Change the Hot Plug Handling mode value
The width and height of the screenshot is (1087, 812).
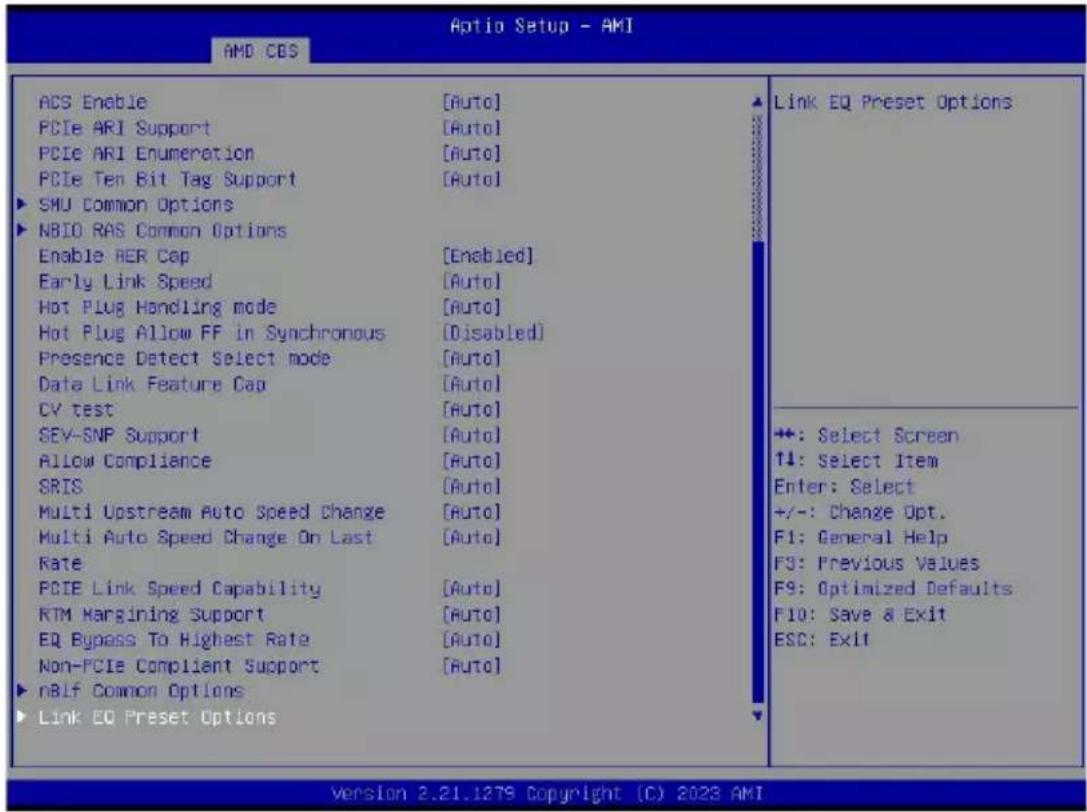pyautogui.click(x=471, y=307)
